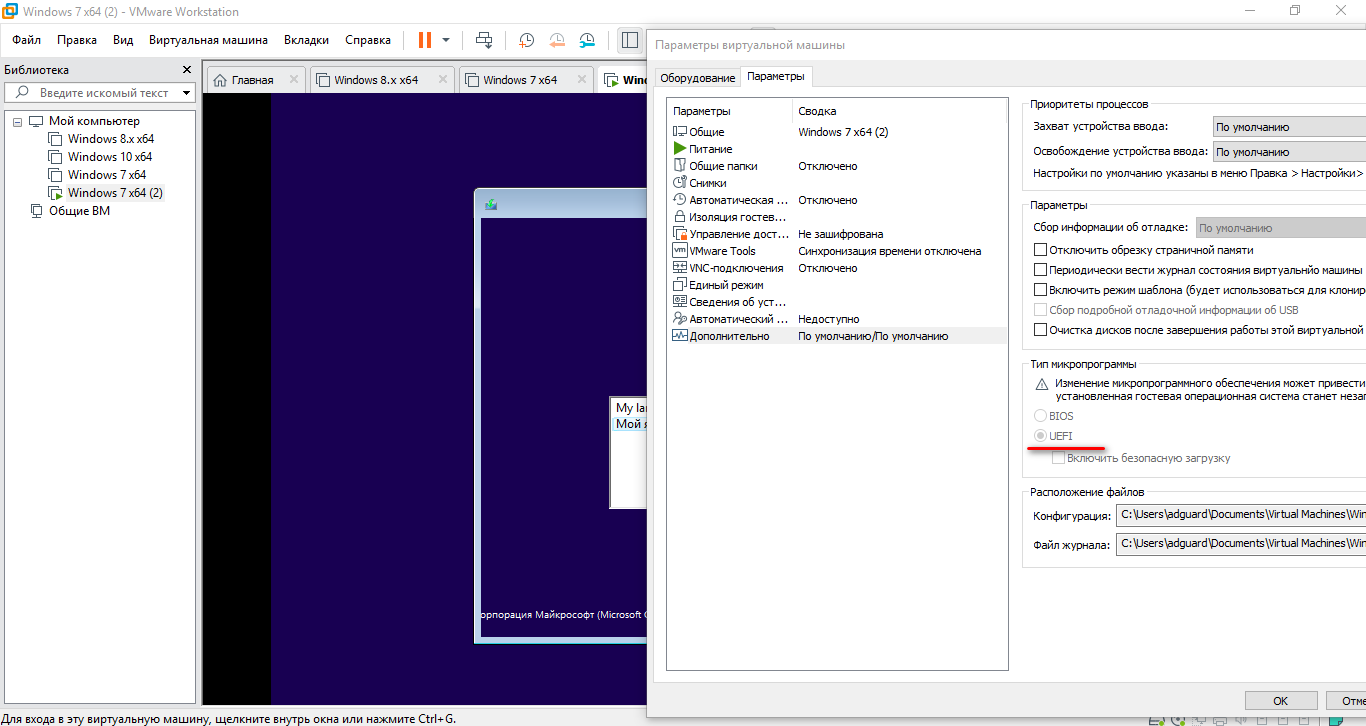Open the Справка menu
Screen dimensions: 1366x726
click(368, 40)
